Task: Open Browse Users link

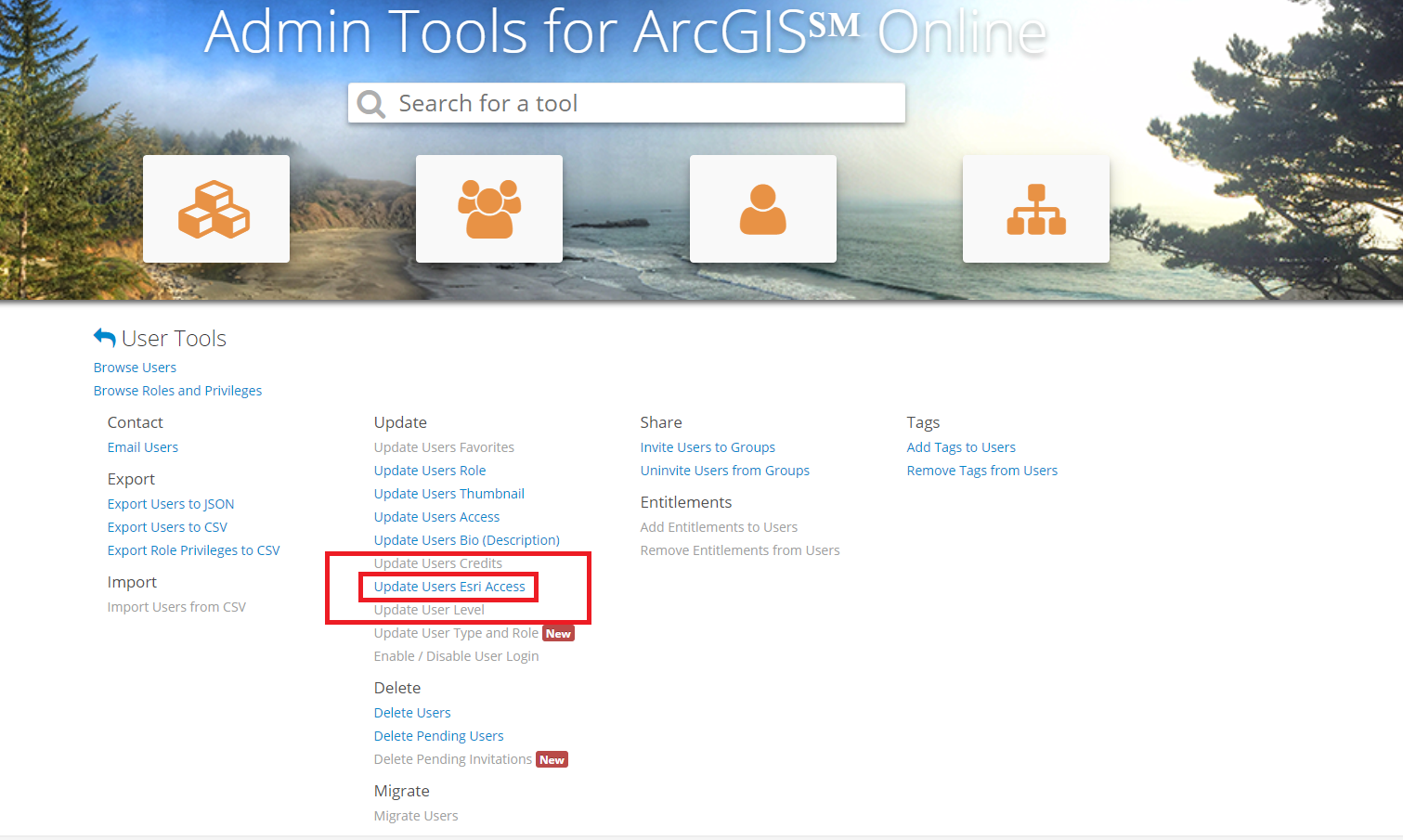Action: (x=135, y=368)
